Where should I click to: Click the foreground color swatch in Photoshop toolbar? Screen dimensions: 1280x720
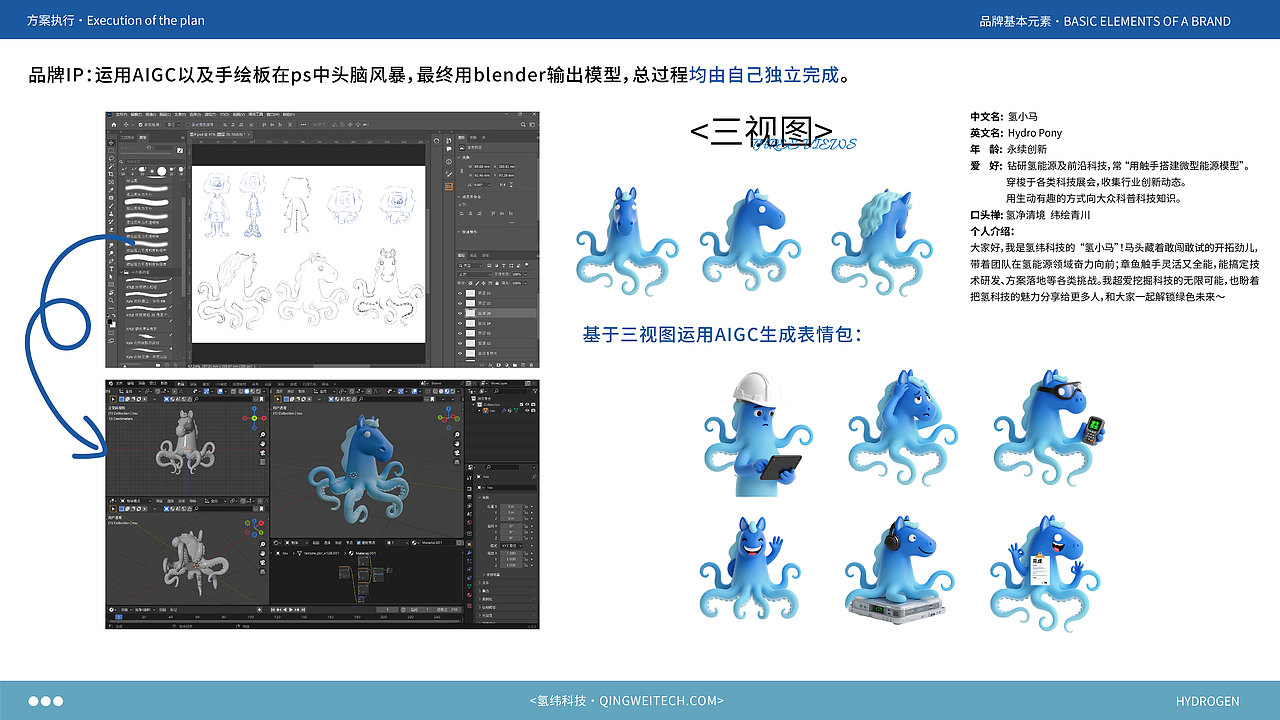(112, 320)
